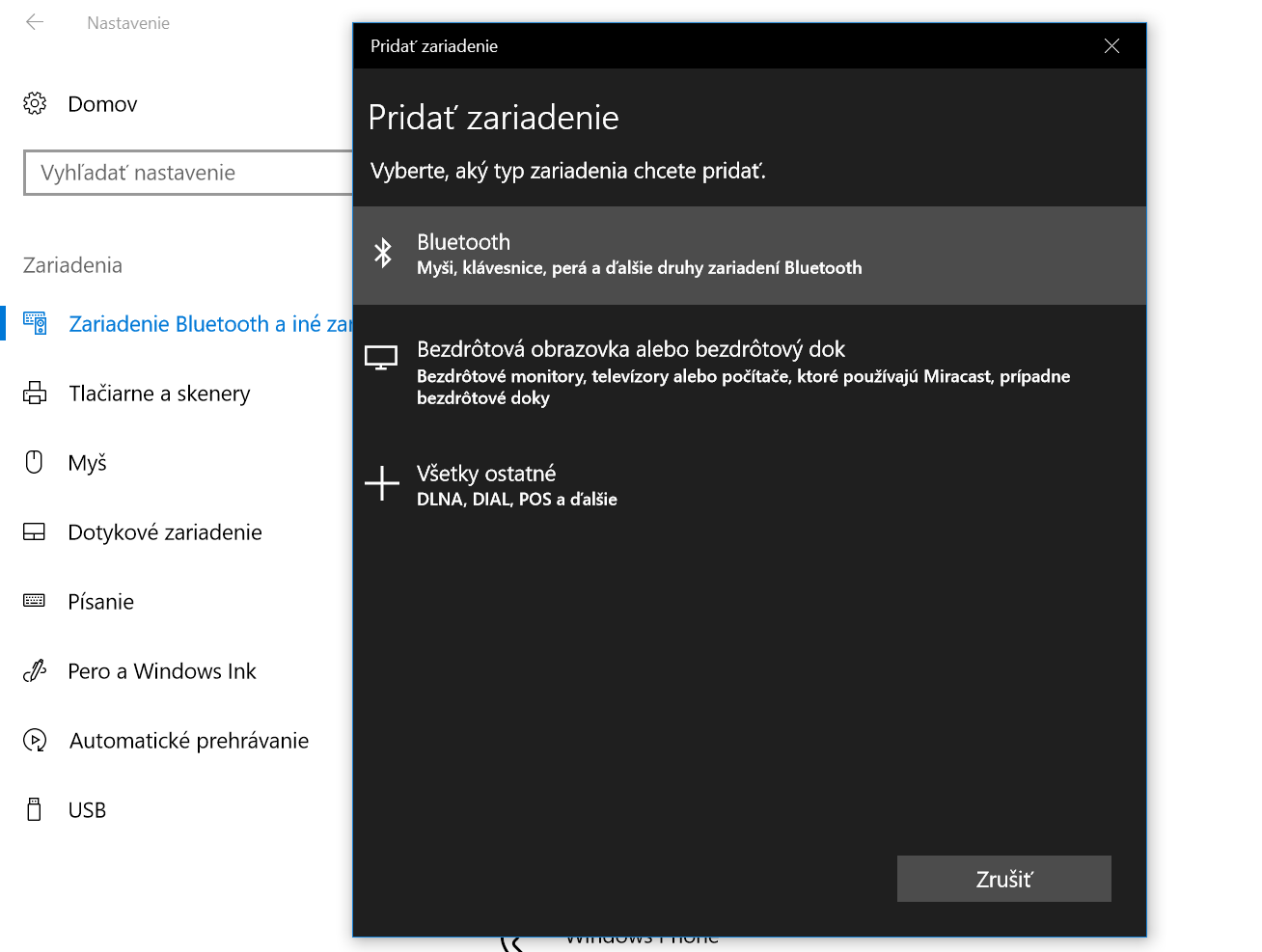Click 'Myši, klávesnice, perá' description text

(x=640, y=268)
